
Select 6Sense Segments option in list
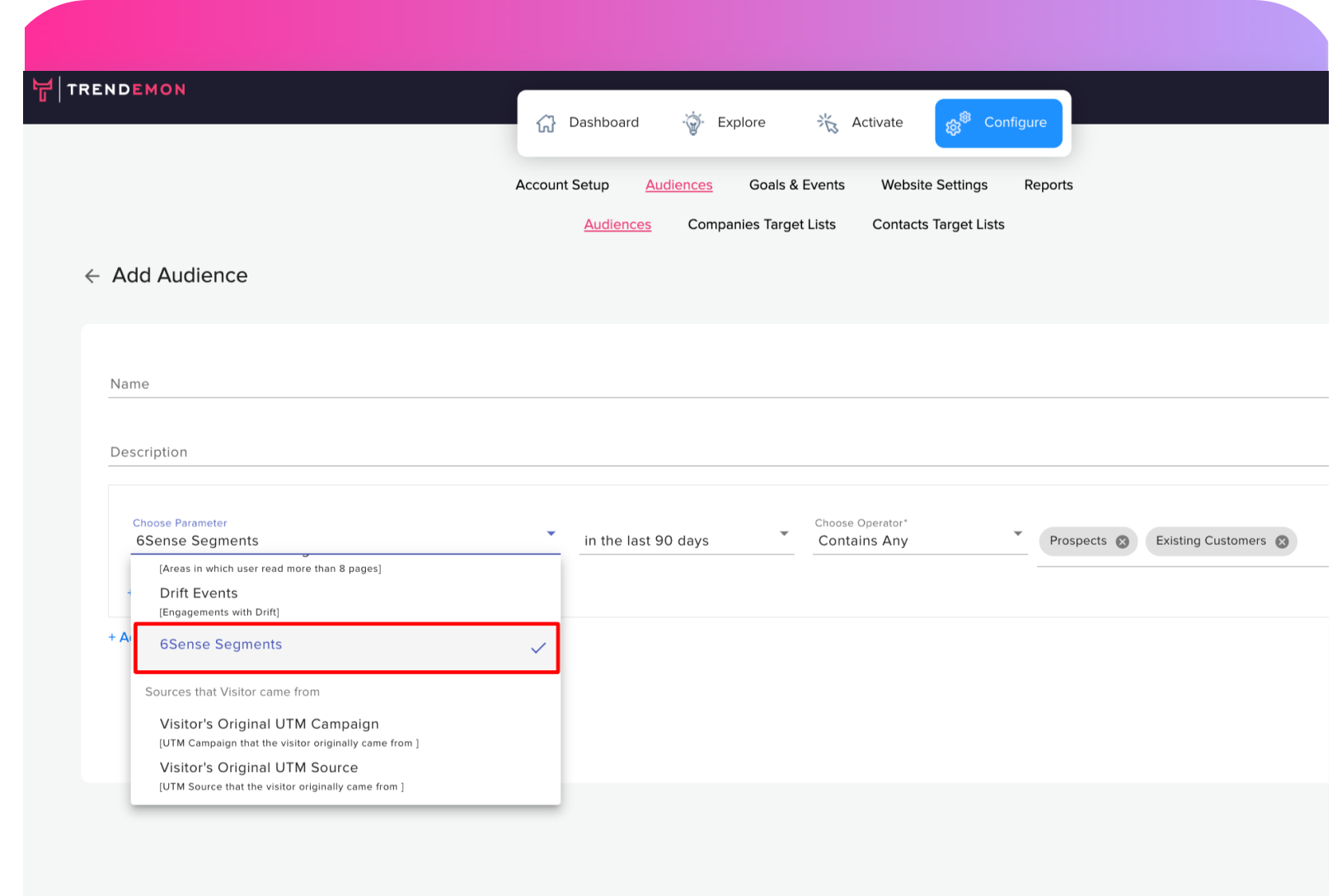click(x=345, y=648)
